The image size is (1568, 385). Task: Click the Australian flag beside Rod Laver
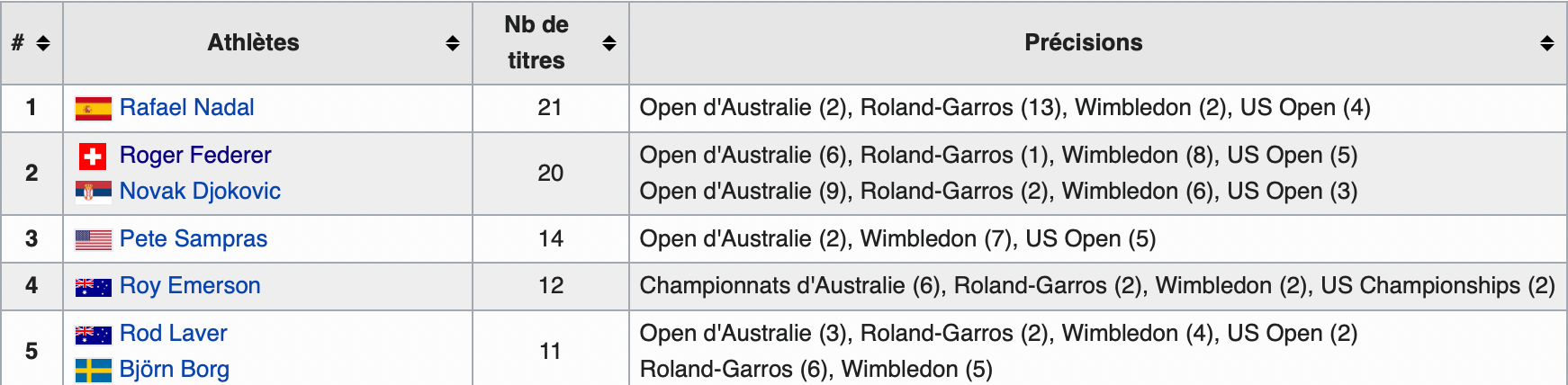point(94,335)
